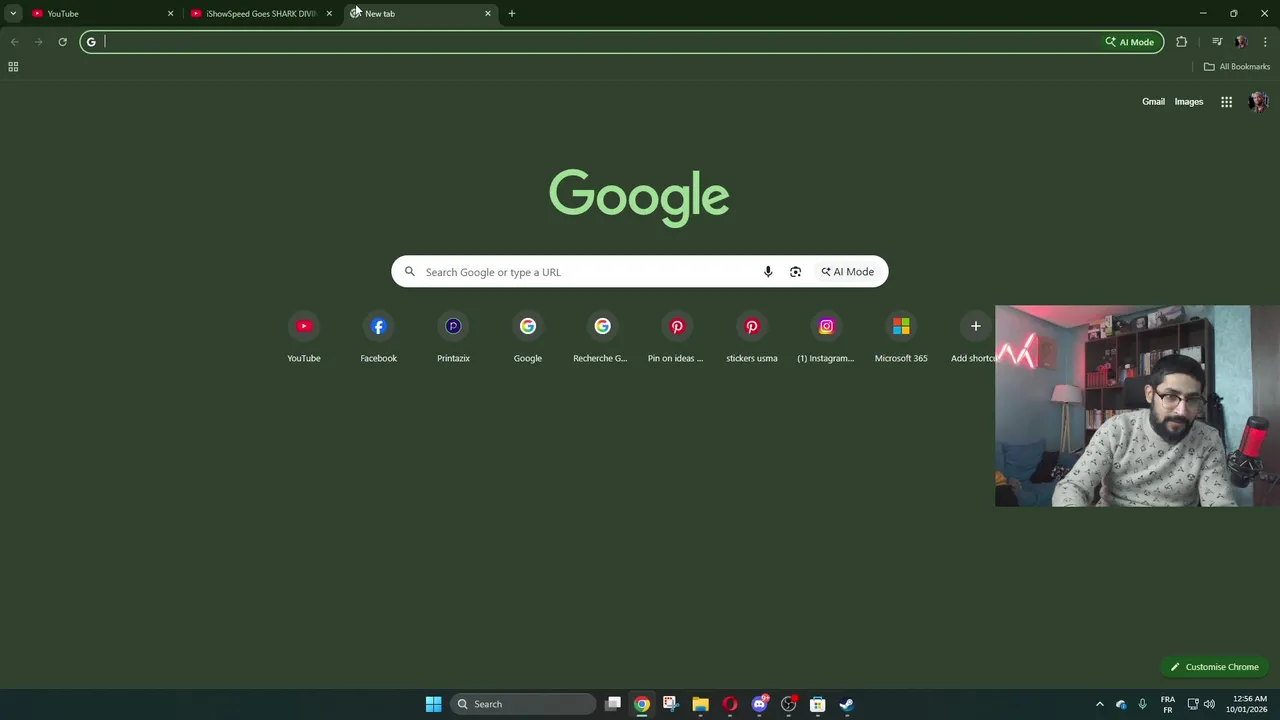Go back using the back arrow
The height and width of the screenshot is (720, 1280).
click(15, 42)
